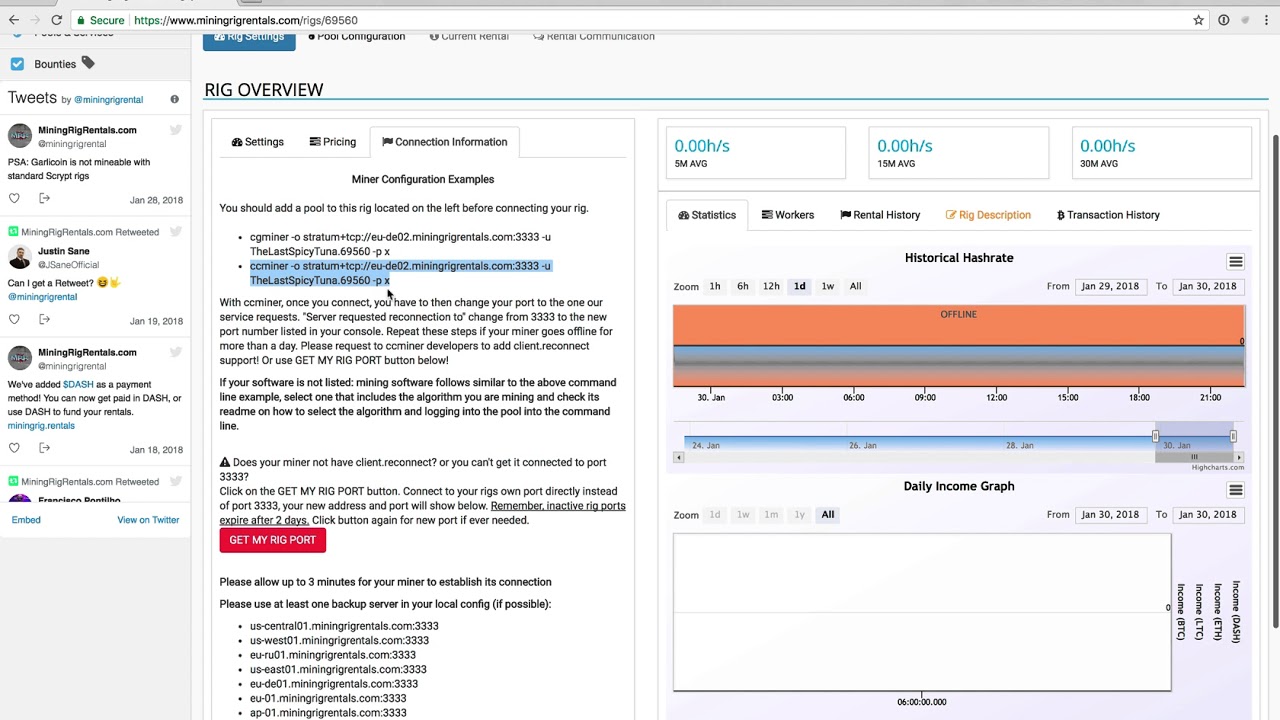Click the Embed link
Viewport: 1280px width, 720px height.
pyautogui.click(x=26, y=519)
